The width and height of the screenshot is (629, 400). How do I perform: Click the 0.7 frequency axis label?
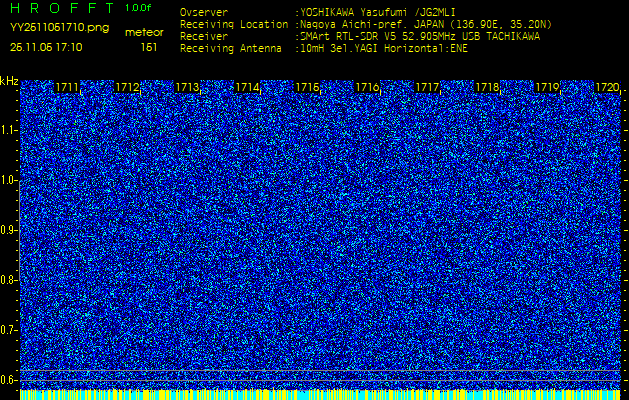point(9,329)
